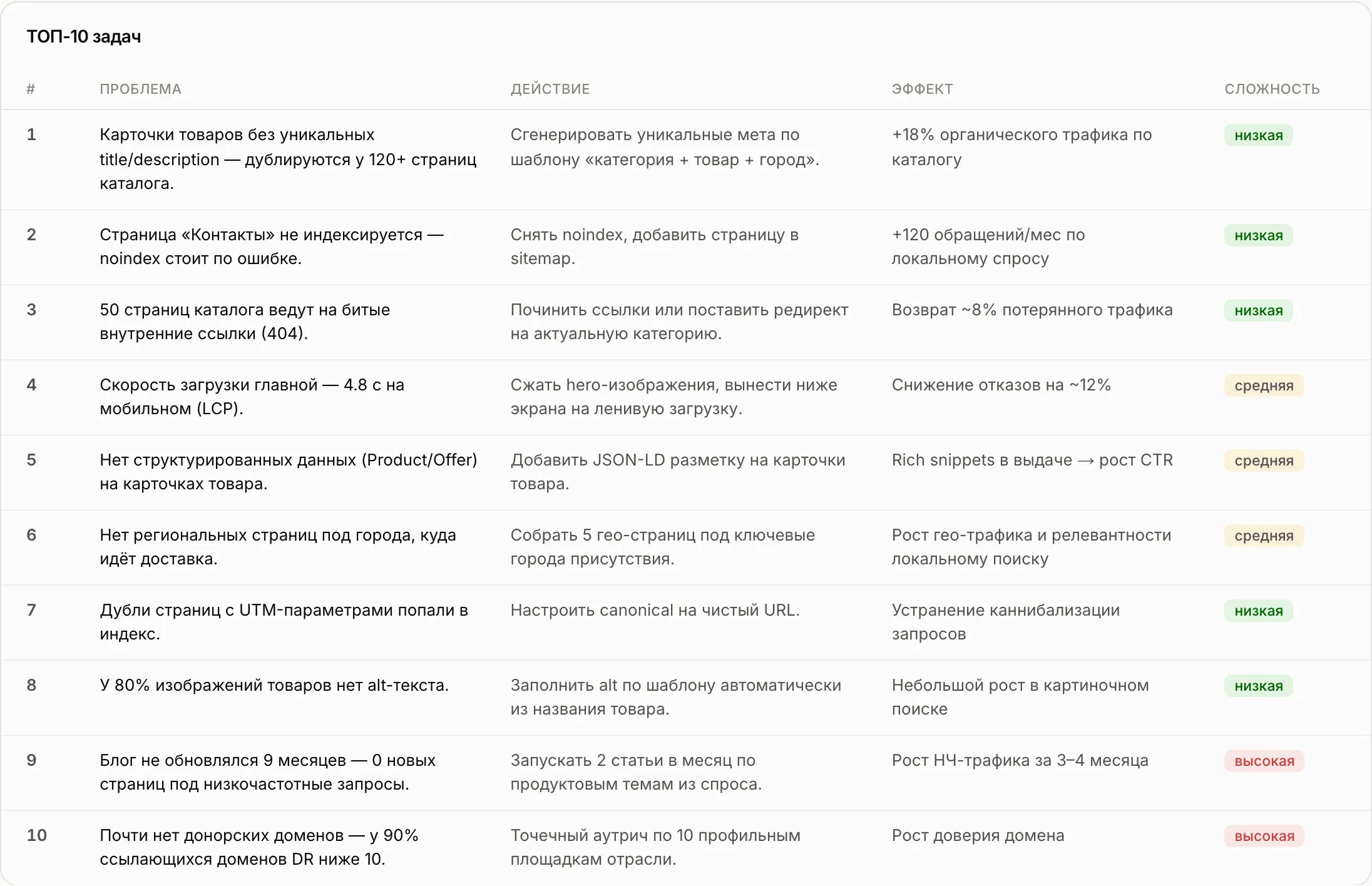
Task: Click the «низкая» badge for the Контакты page row
Action: [x=1258, y=235]
